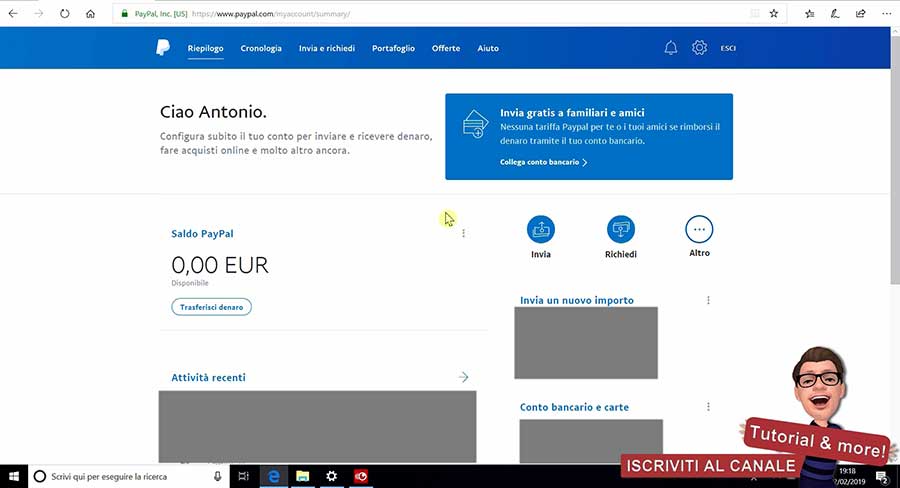This screenshot has width=900, height=488.
Task: Go to browser home page
Action: pos(90,13)
